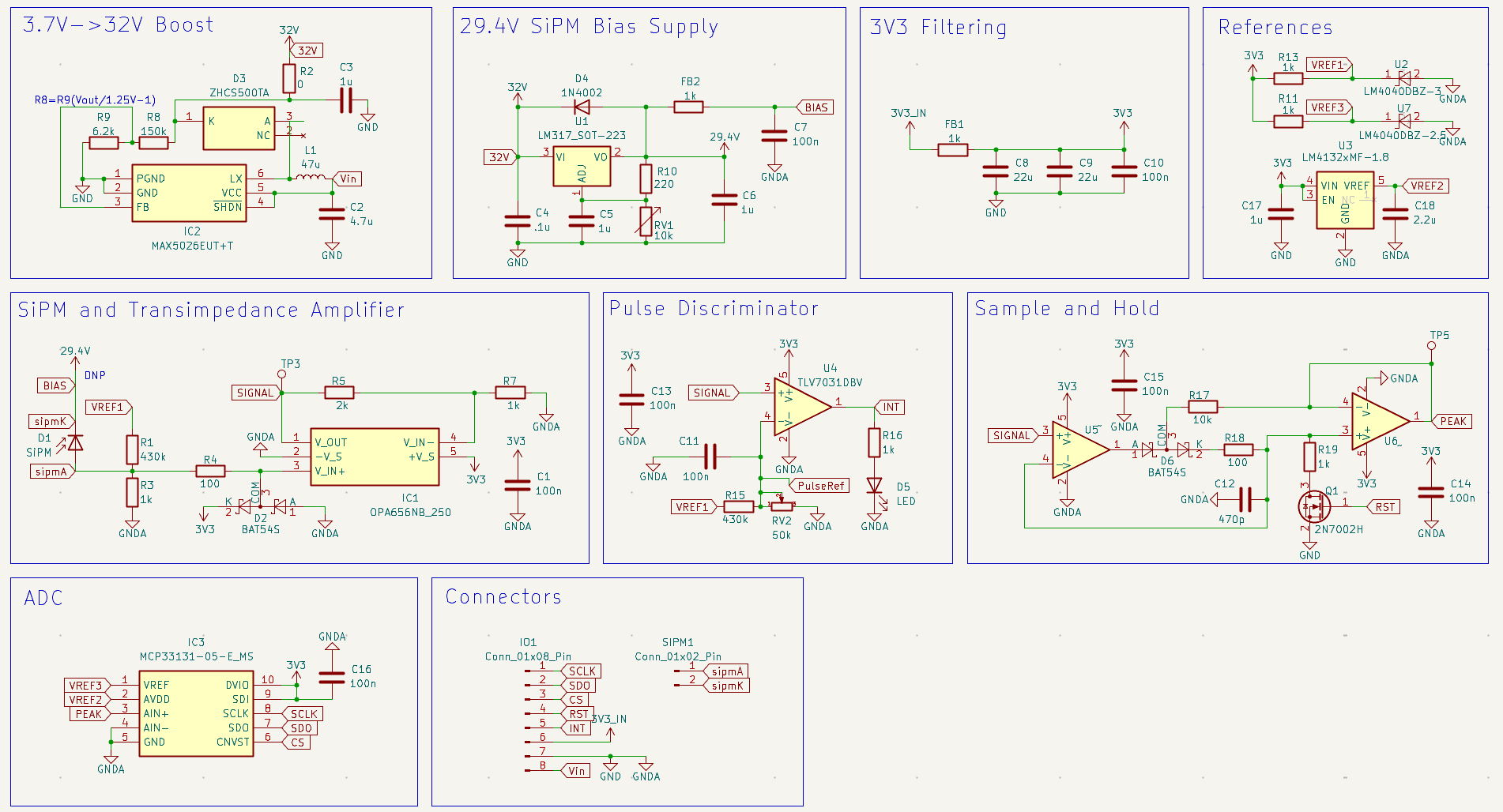Click the Connectors section title text
Screen dimensions: 1503x812
[x=503, y=598]
